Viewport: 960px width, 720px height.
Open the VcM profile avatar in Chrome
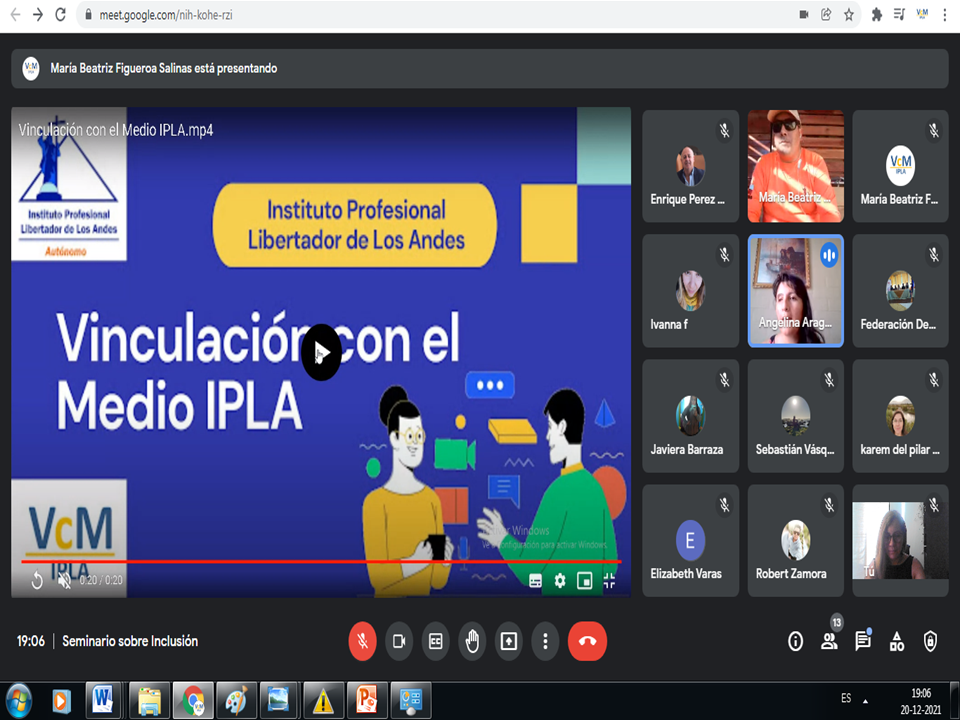922,14
